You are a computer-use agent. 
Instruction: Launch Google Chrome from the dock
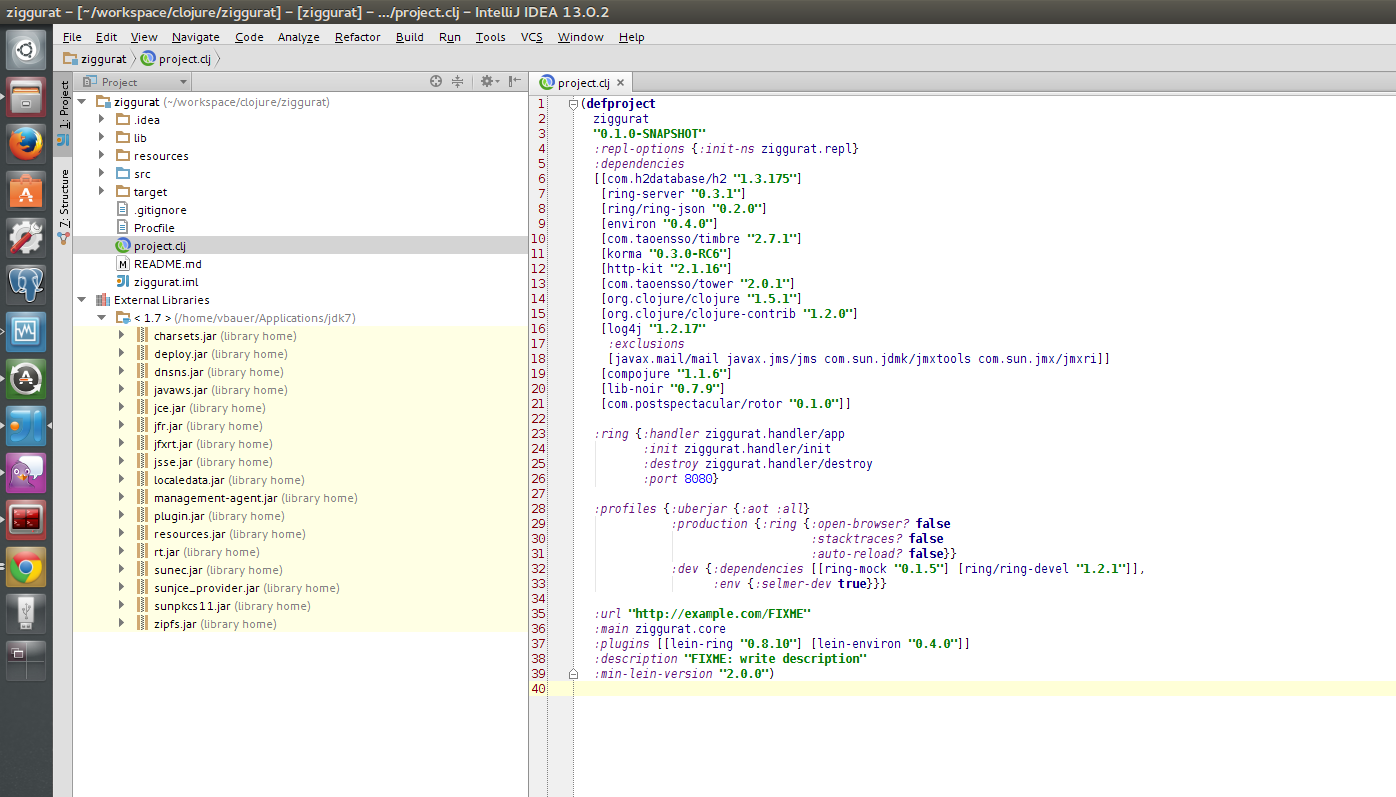tap(26, 567)
